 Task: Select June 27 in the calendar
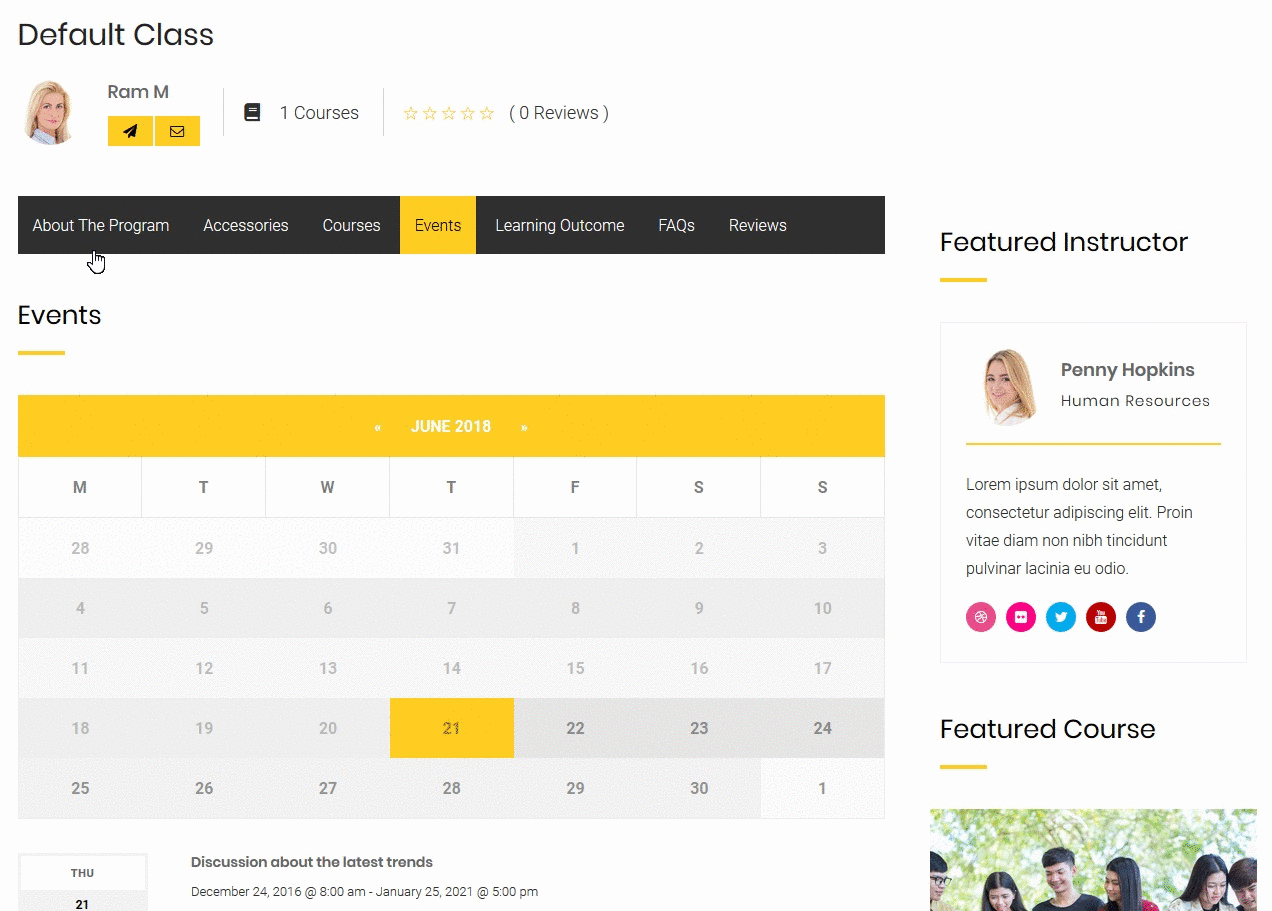[328, 788]
